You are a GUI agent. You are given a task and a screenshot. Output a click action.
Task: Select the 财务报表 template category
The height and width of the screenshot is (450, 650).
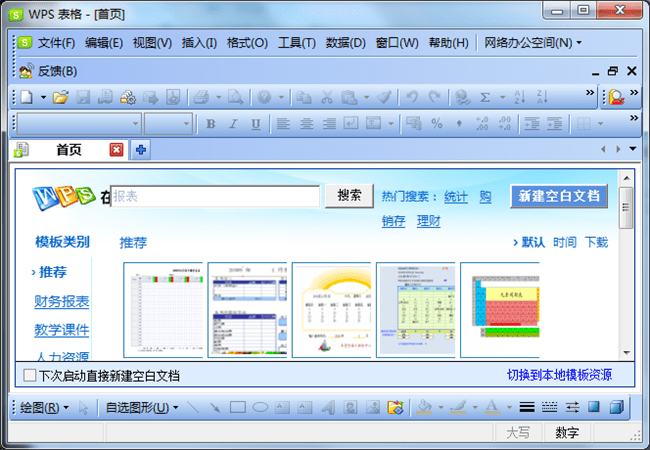[61, 301]
